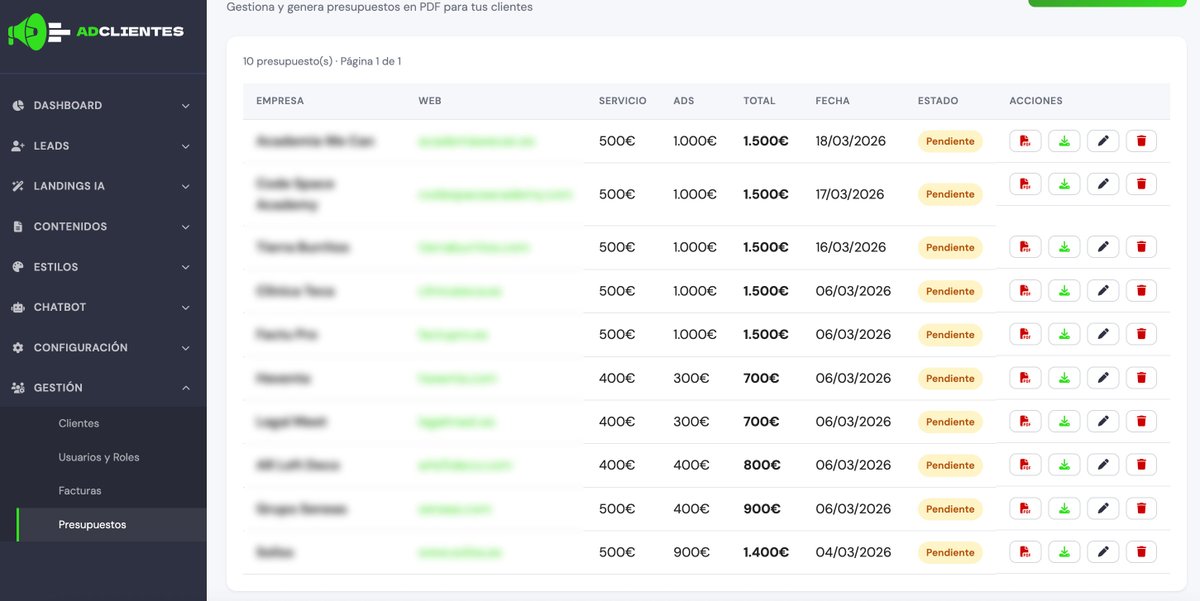Delete the budget dated 04/03/2026
This screenshot has height=601, width=1200.
coord(1141,552)
